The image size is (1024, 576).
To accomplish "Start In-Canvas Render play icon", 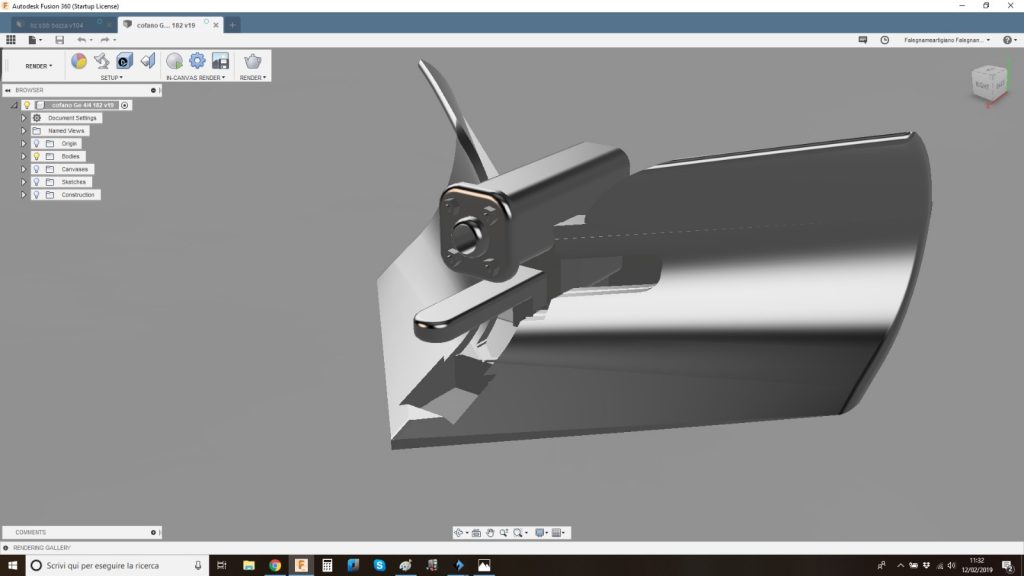I will [175, 61].
